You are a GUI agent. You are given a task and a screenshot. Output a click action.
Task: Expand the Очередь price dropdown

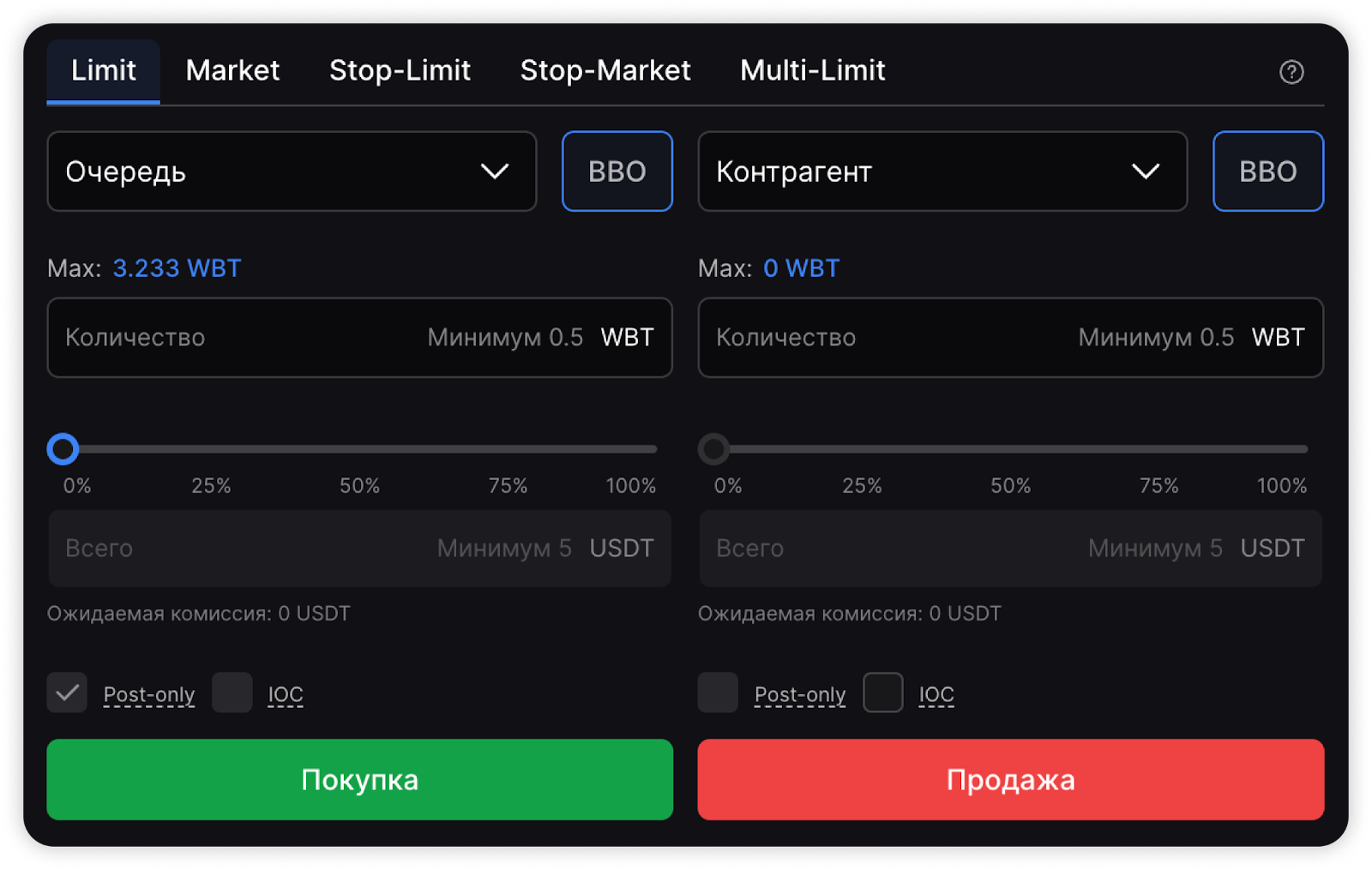292,171
